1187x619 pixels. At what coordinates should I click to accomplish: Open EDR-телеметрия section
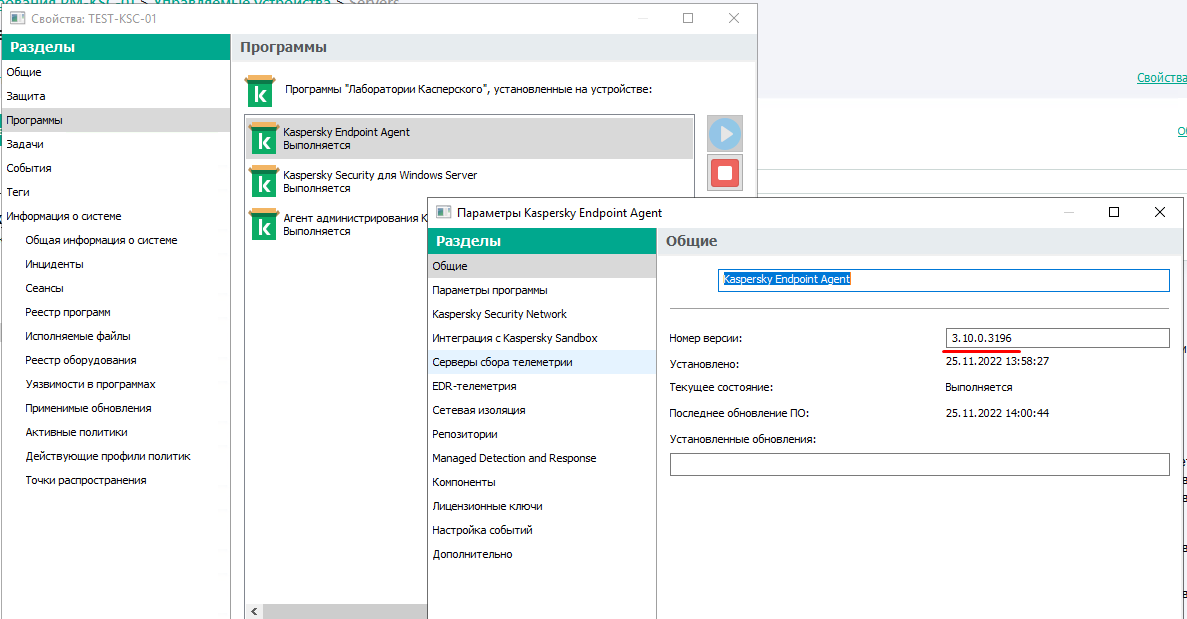(542, 386)
